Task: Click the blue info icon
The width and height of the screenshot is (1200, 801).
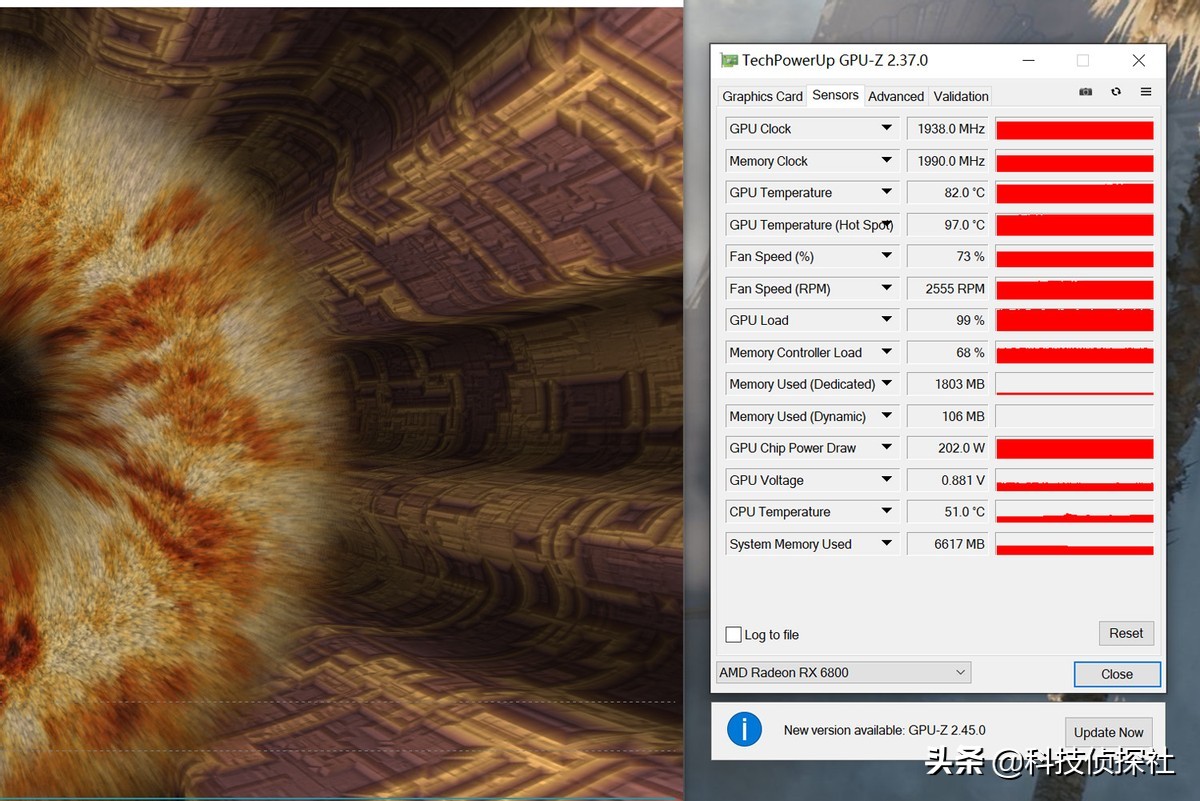Action: [x=744, y=729]
